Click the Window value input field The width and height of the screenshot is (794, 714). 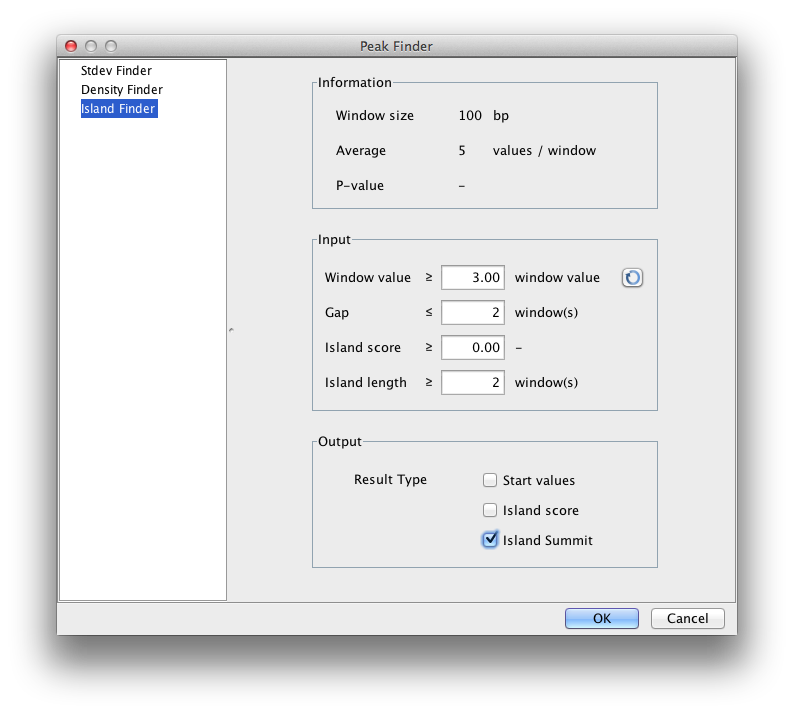point(472,278)
